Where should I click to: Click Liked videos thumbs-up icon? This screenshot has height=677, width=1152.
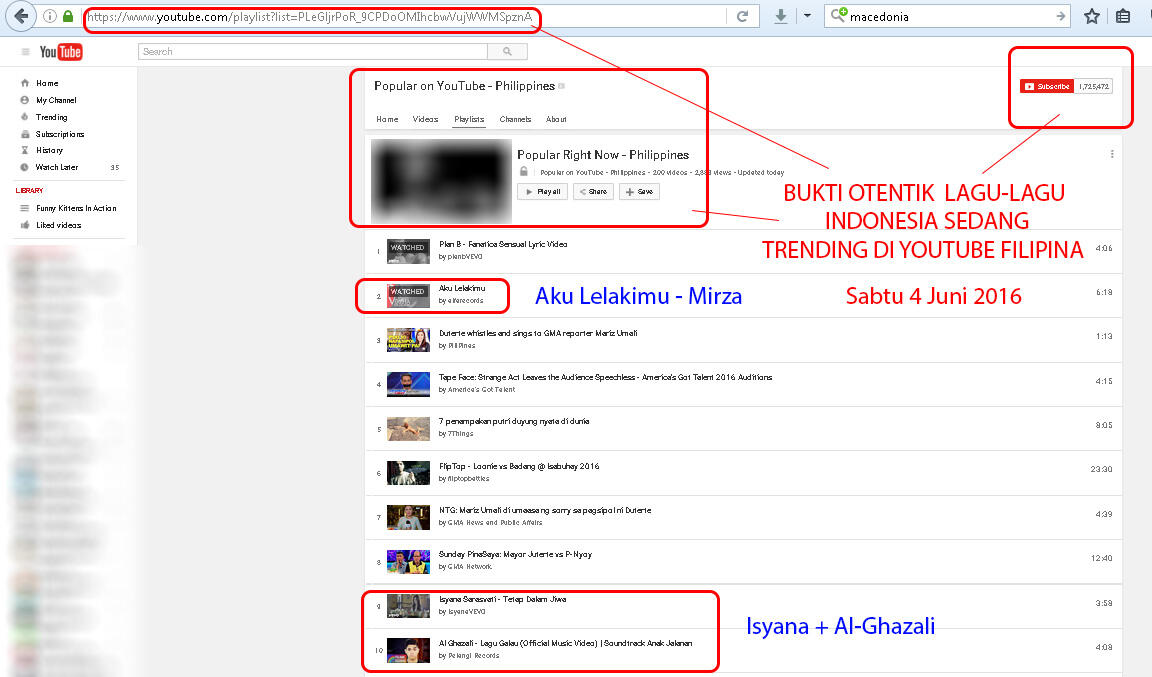(25, 225)
